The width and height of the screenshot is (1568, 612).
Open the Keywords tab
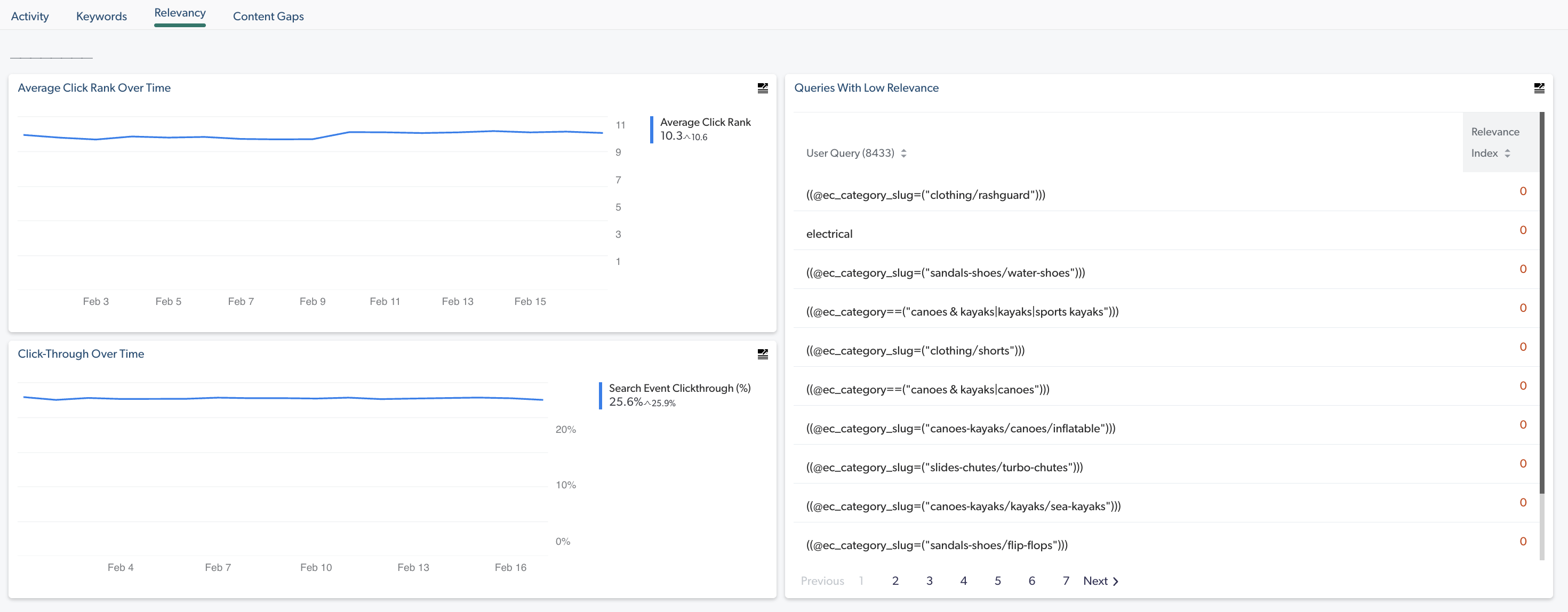pos(101,16)
